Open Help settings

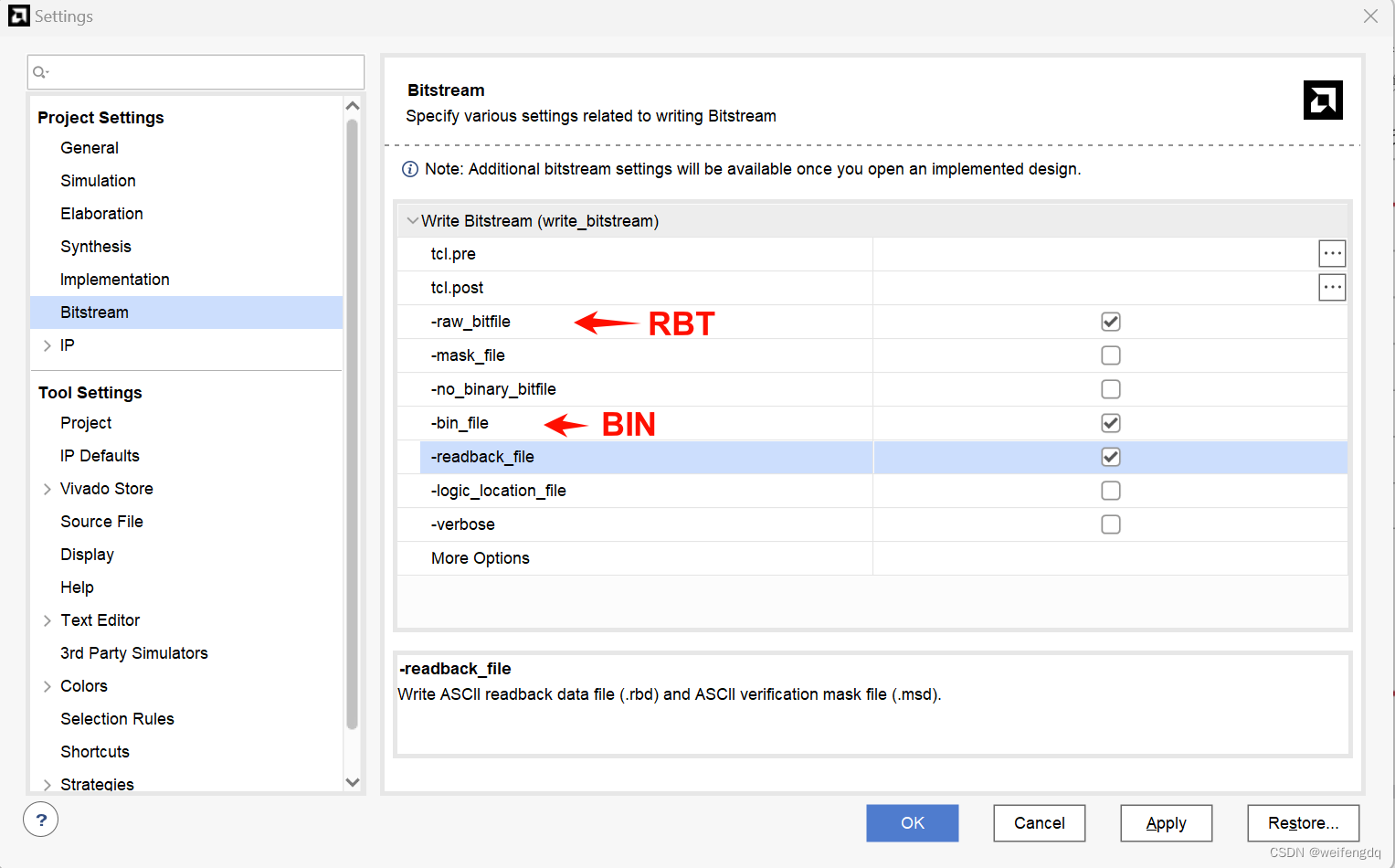(x=77, y=587)
